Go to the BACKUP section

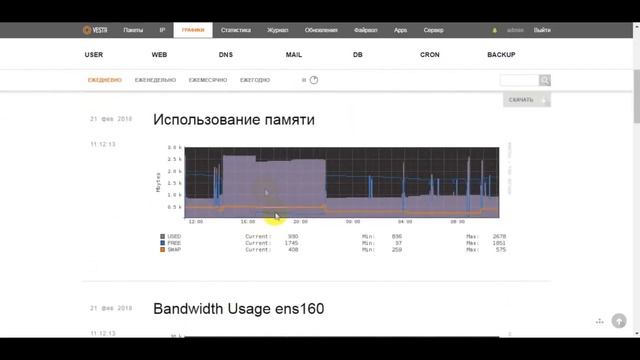pos(501,55)
